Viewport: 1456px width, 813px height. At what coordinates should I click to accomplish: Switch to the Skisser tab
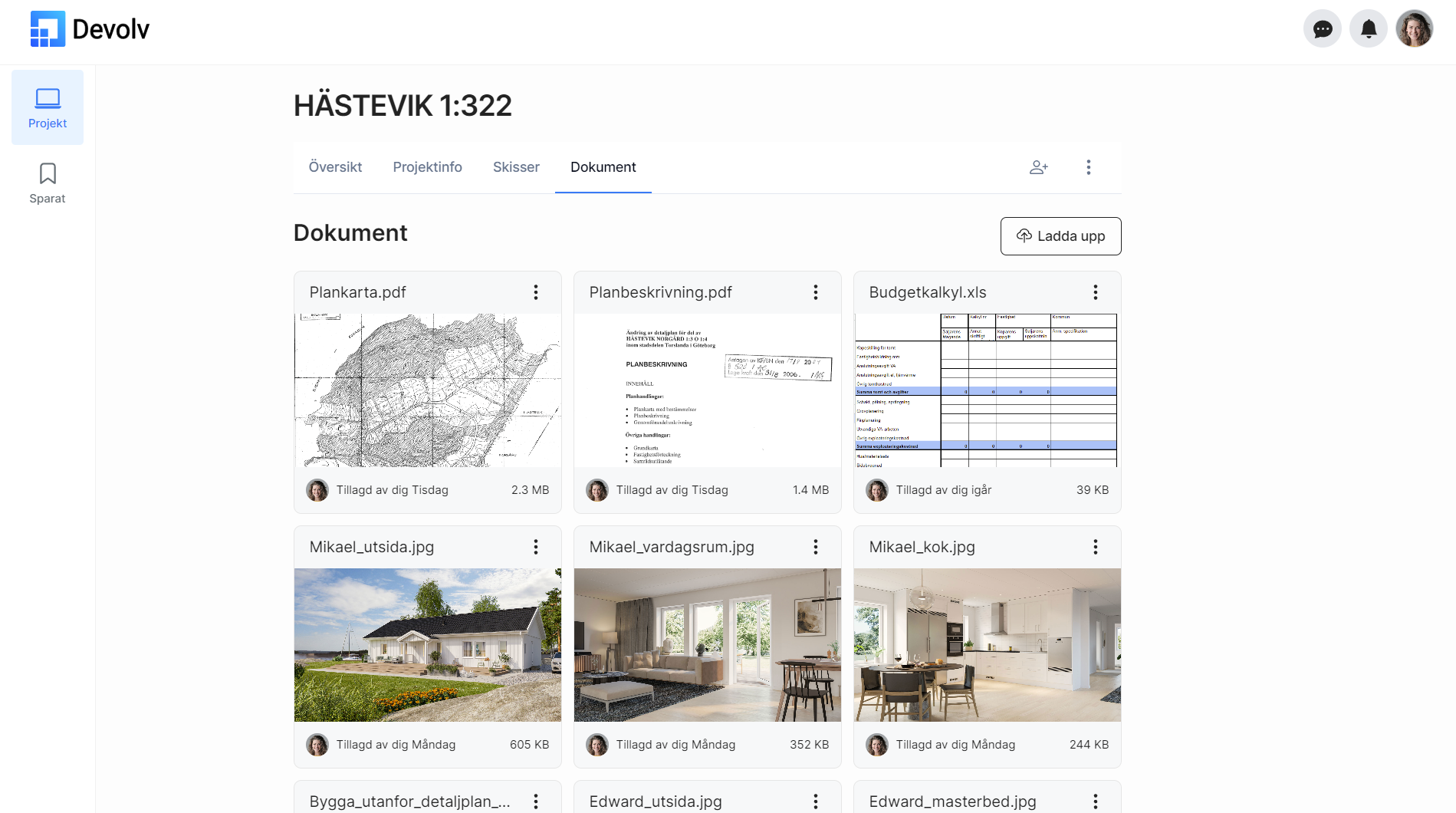[516, 167]
